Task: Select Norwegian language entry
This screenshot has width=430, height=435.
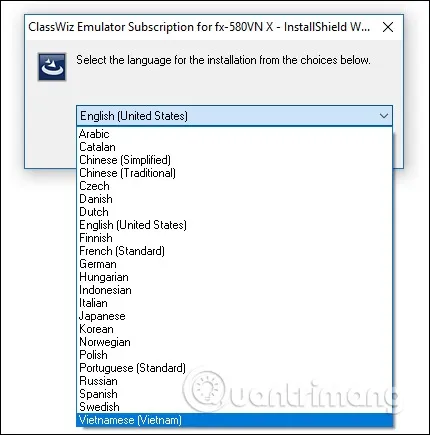Action: (234, 342)
